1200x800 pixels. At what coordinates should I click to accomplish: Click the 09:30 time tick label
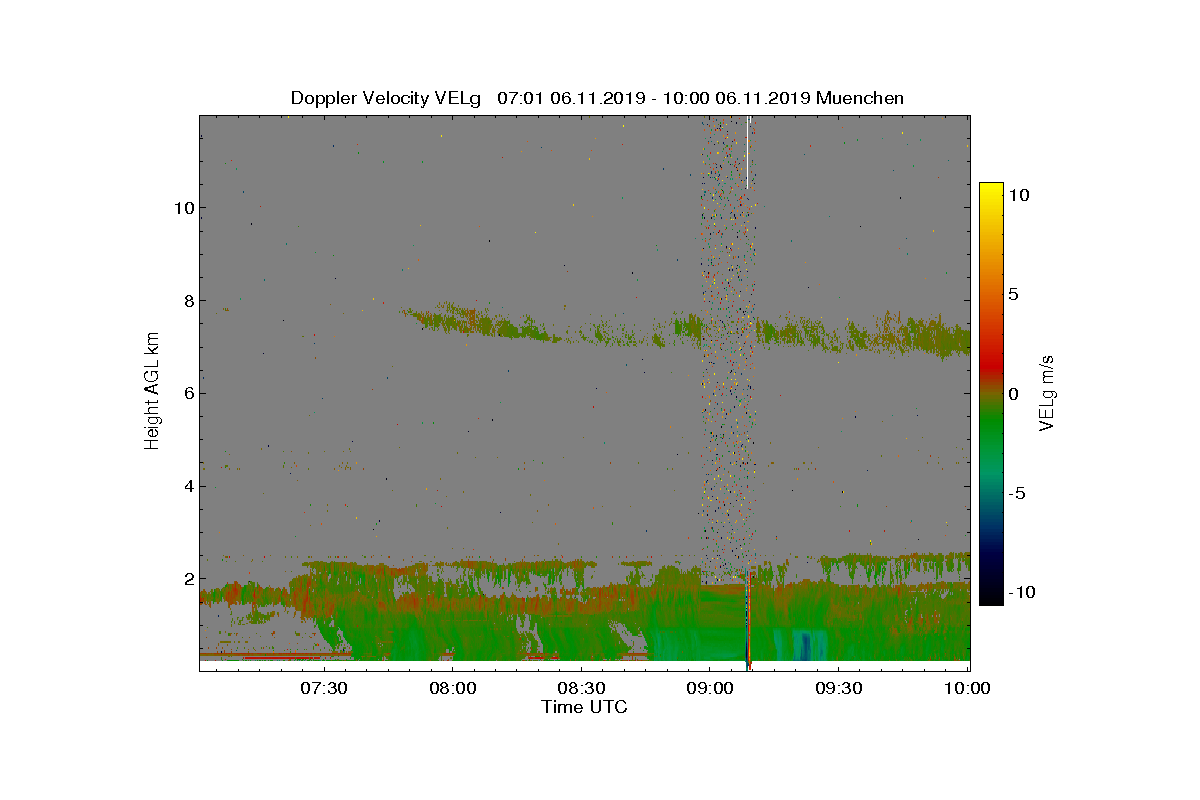[x=839, y=688]
